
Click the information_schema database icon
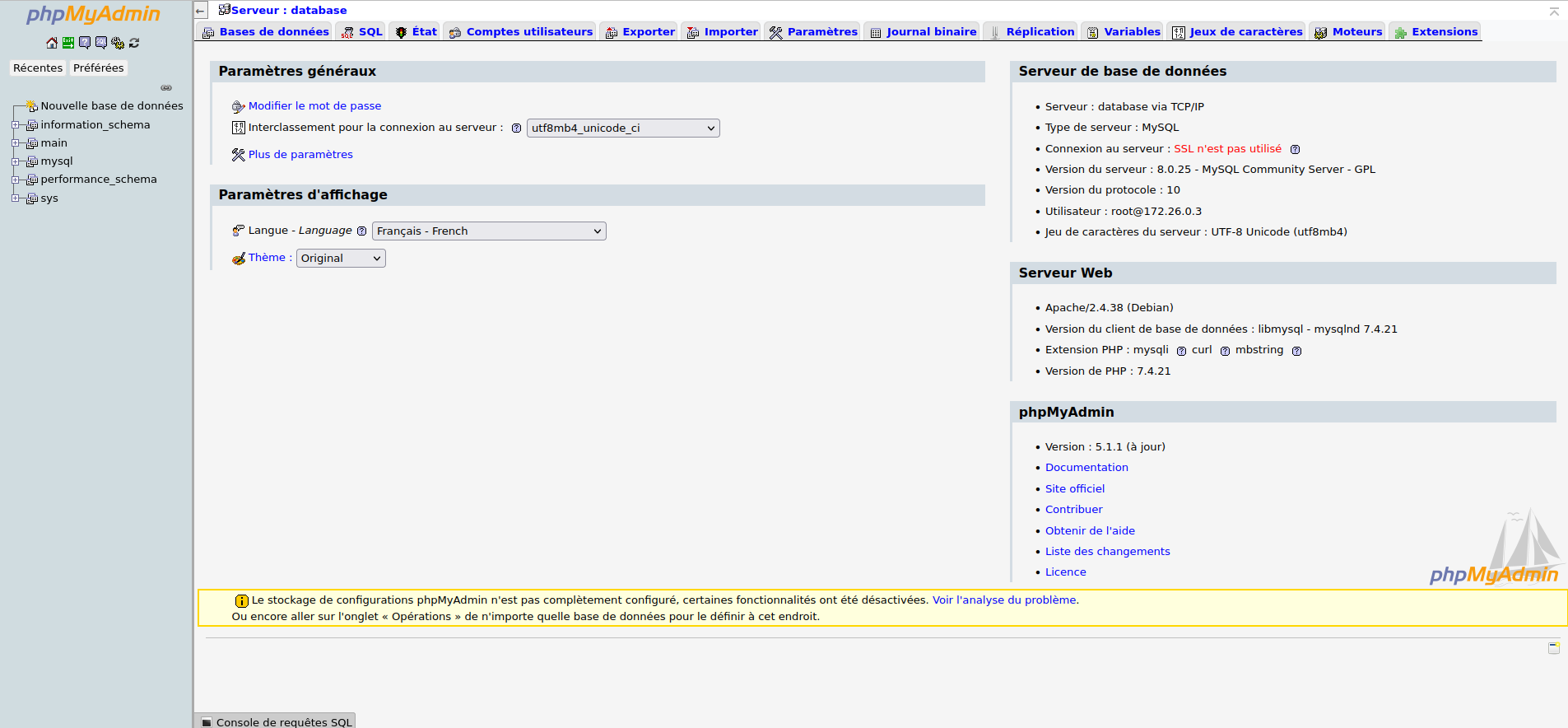click(x=32, y=125)
